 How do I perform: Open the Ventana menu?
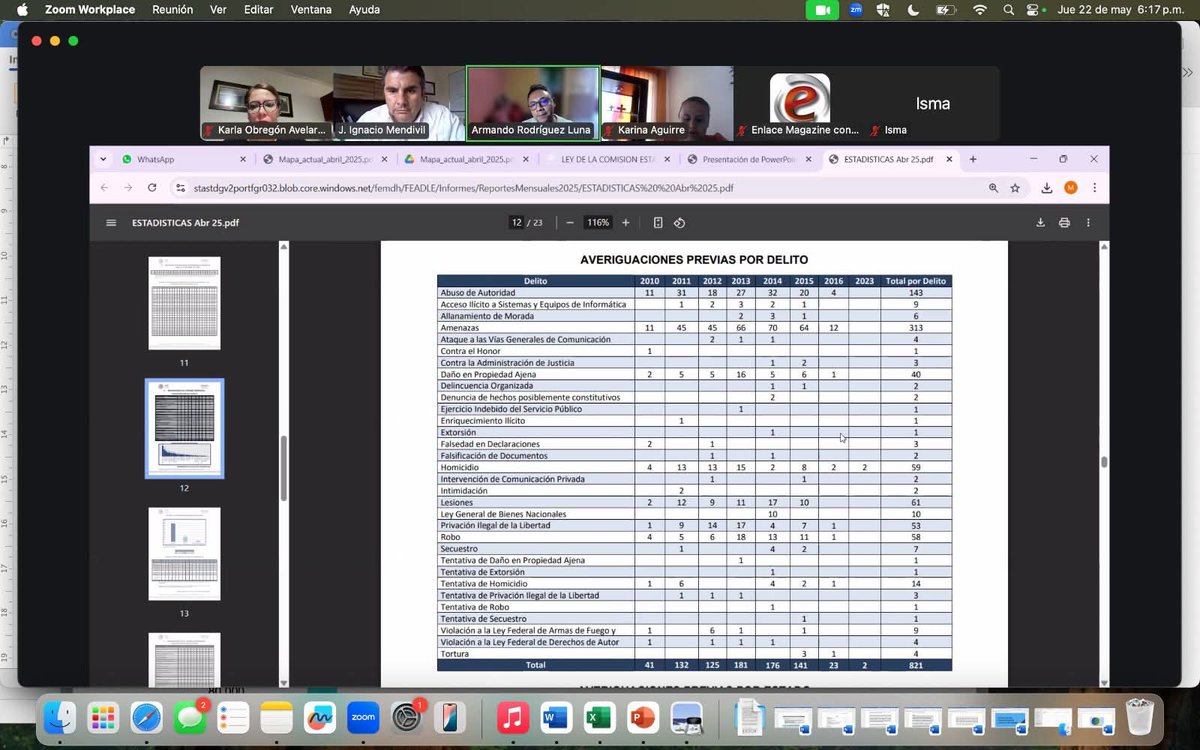[312, 10]
